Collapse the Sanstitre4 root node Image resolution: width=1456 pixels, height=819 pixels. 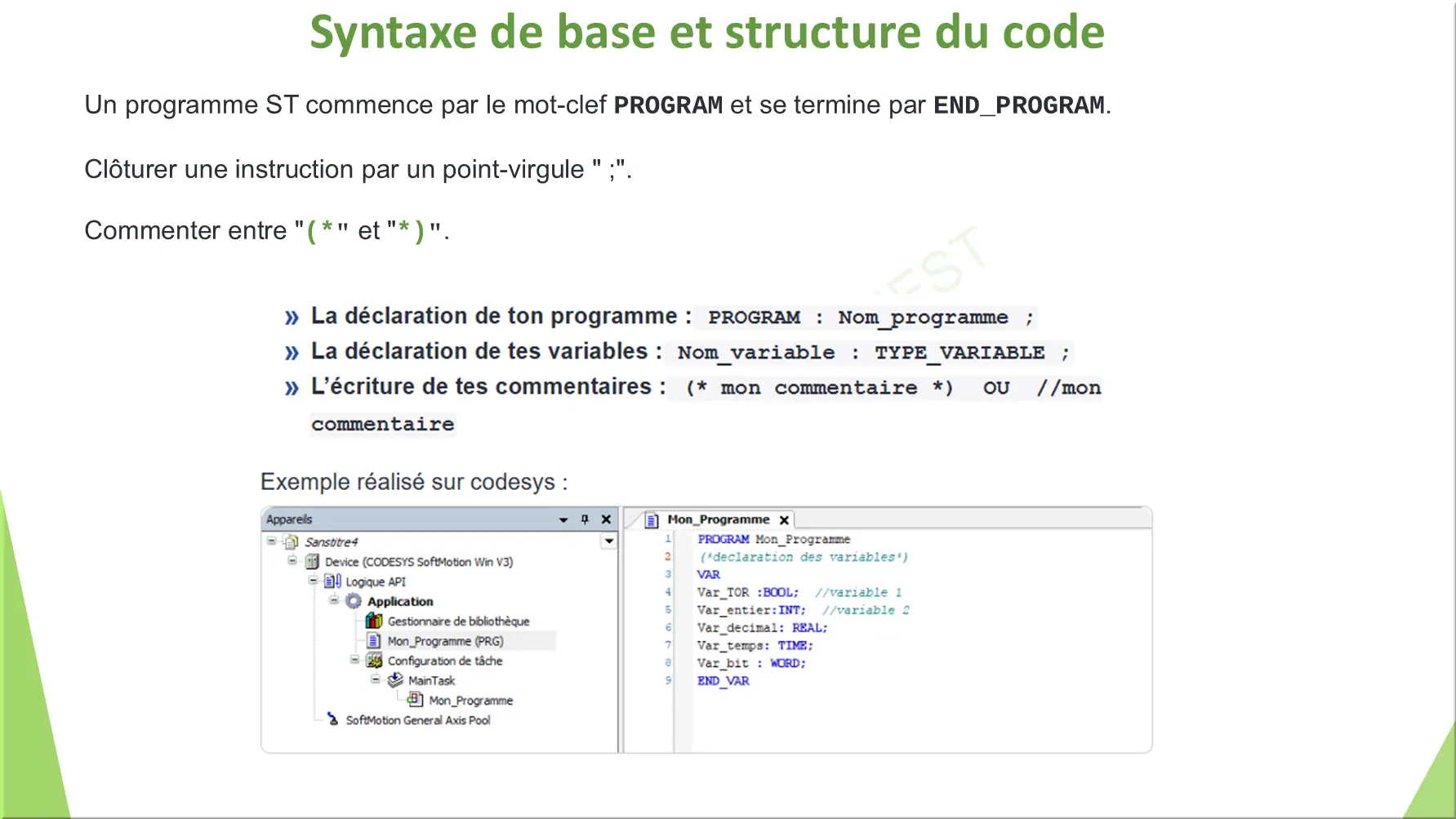tap(271, 541)
